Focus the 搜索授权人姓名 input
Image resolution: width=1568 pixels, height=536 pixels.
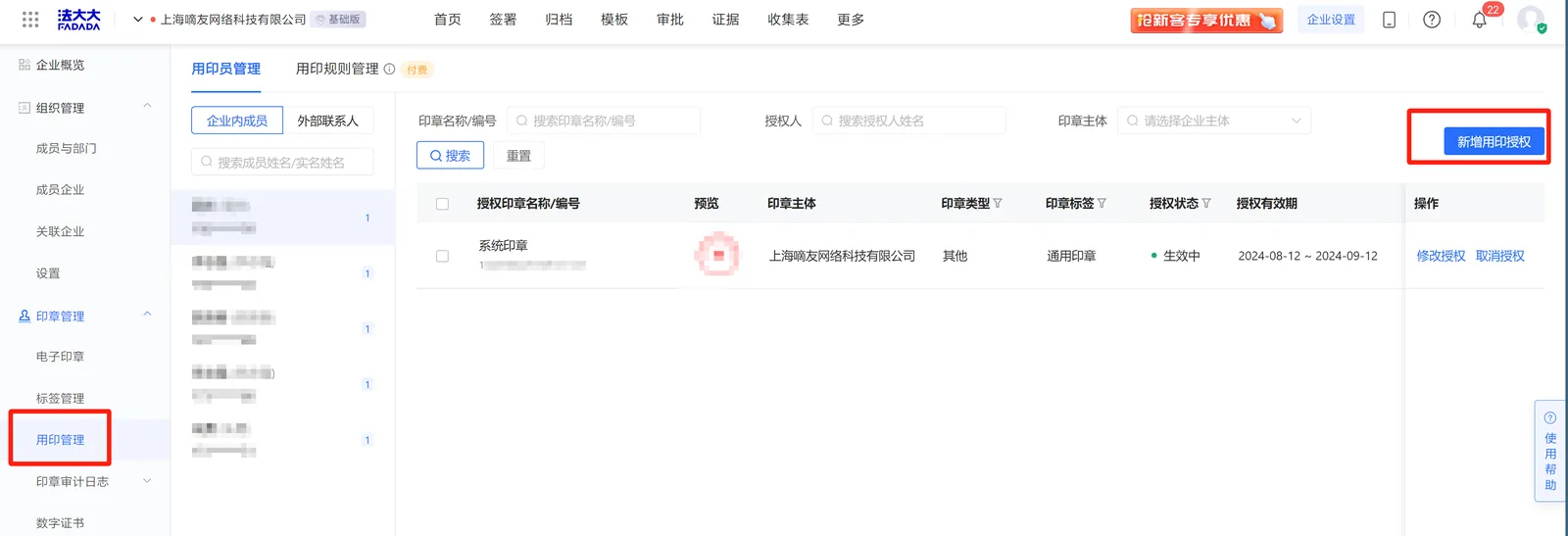[908, 121]
